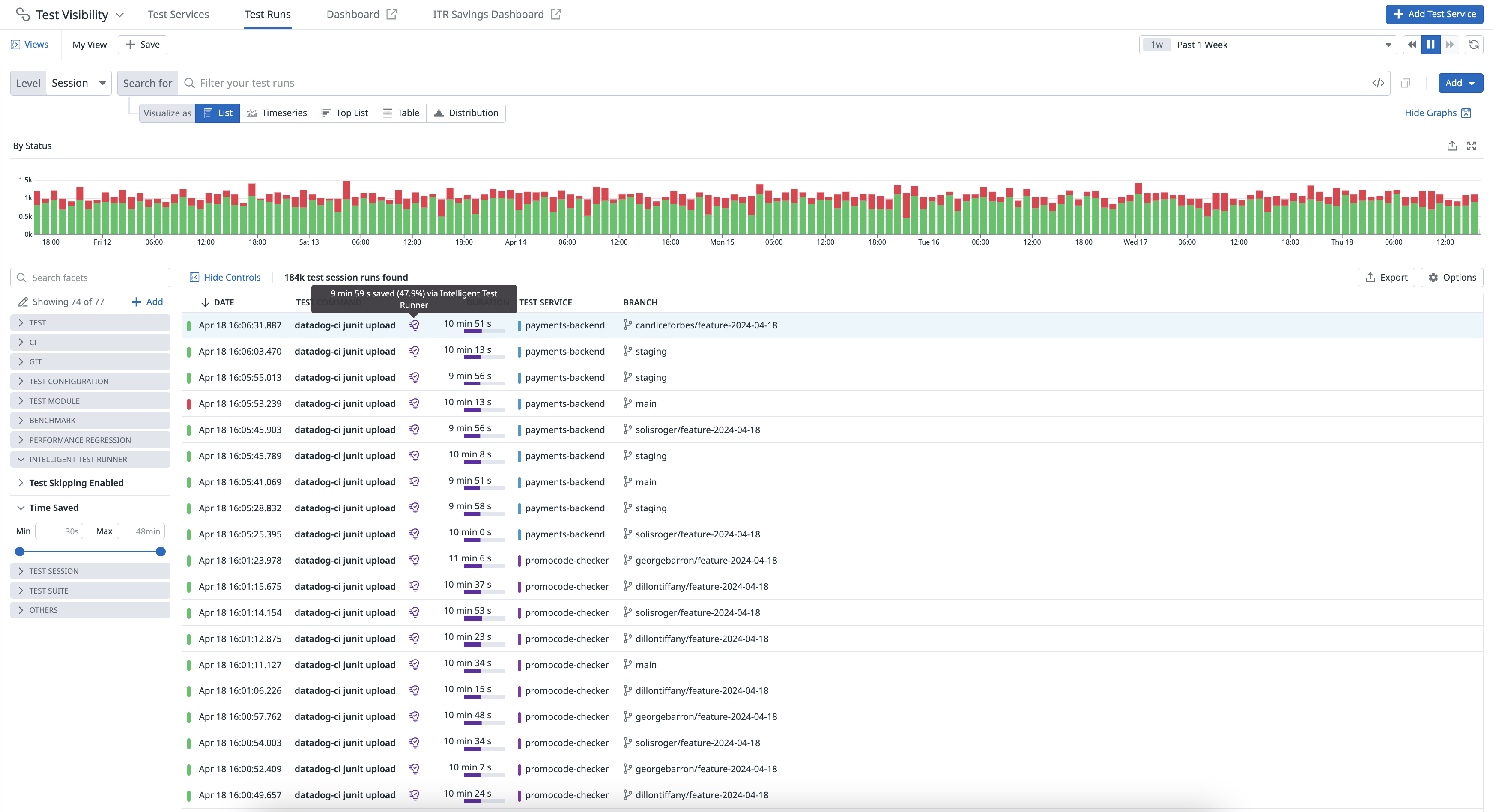Click the Time Saved Min input field
The height and width of the screenshot is (812, 1493).
point(59,531)
